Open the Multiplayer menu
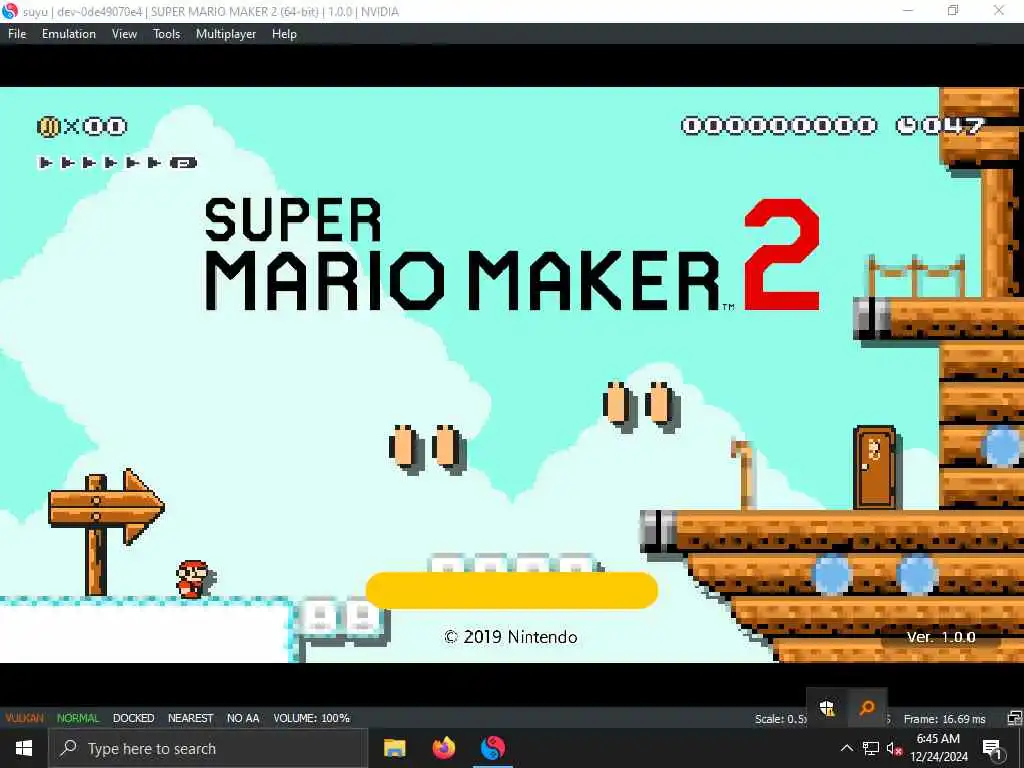The width and height of the screenshot is (1024, 768). click(226, 34)
